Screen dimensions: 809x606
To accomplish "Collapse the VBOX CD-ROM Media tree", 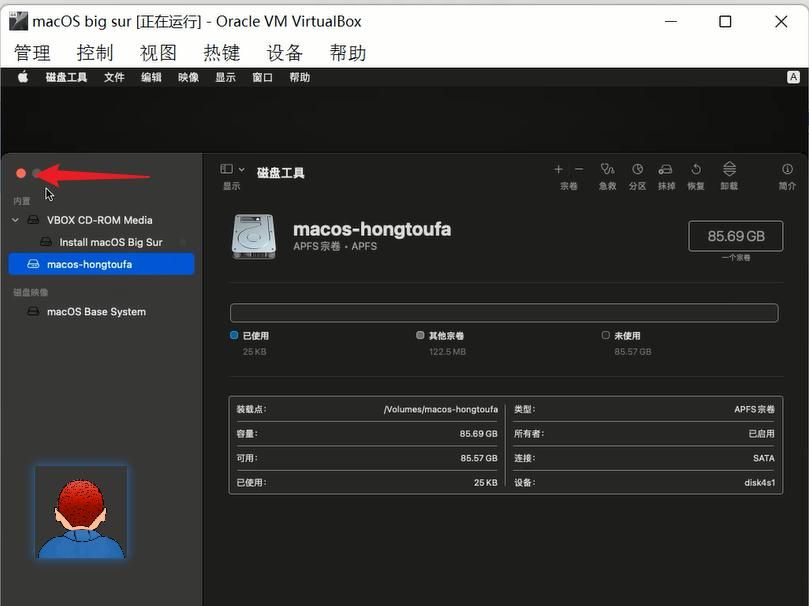I will pos(15,220).
